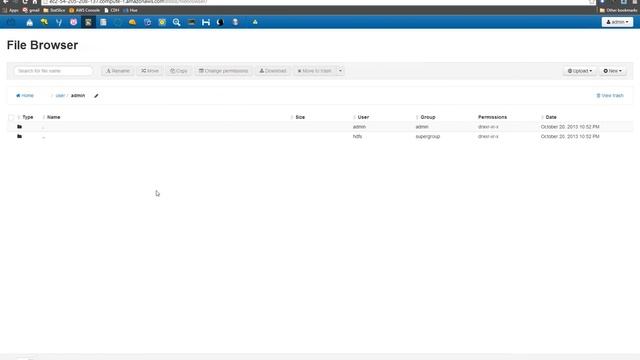The width and height of the screenshot is (640, 360).
Task: Open the CDH bookmark
Action: tap(112, 10)
